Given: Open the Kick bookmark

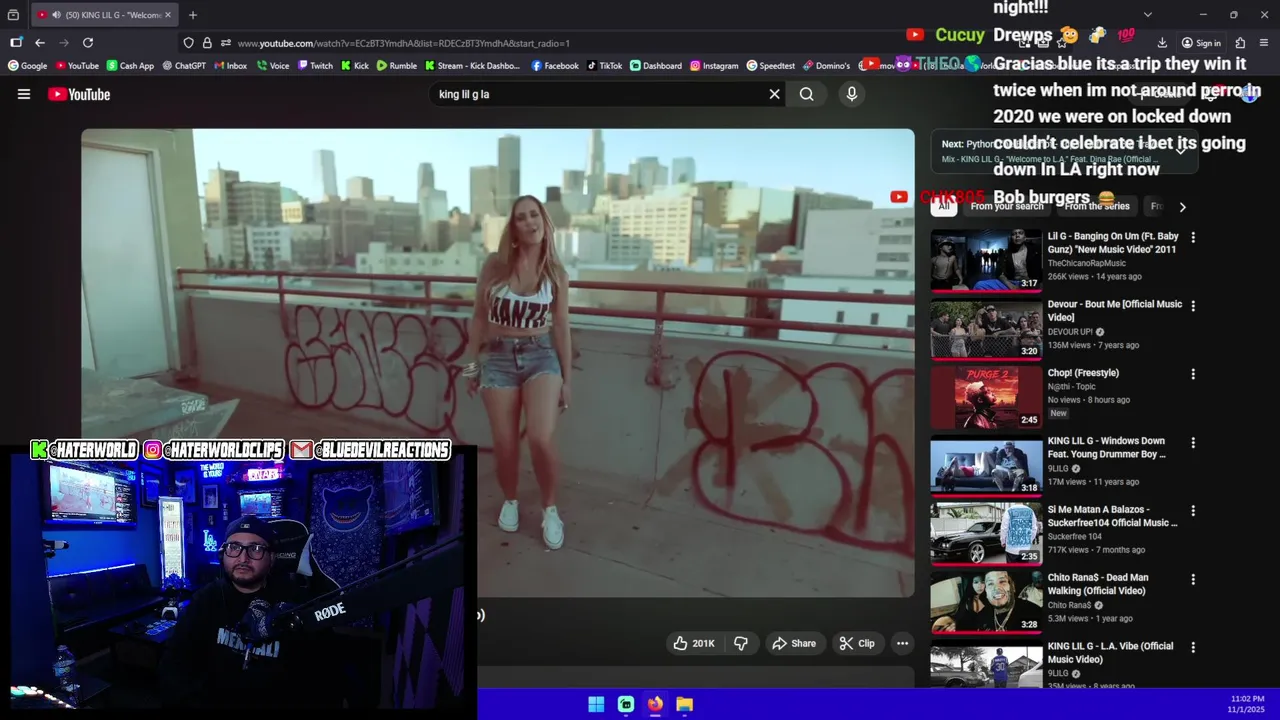Looking at the screenshot, I should [x=355, y=66].
